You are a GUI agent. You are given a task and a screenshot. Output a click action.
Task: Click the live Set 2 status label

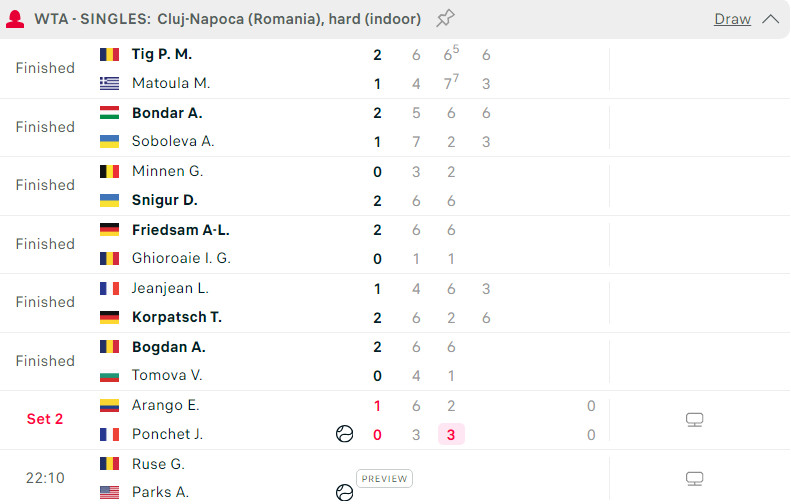45,419
